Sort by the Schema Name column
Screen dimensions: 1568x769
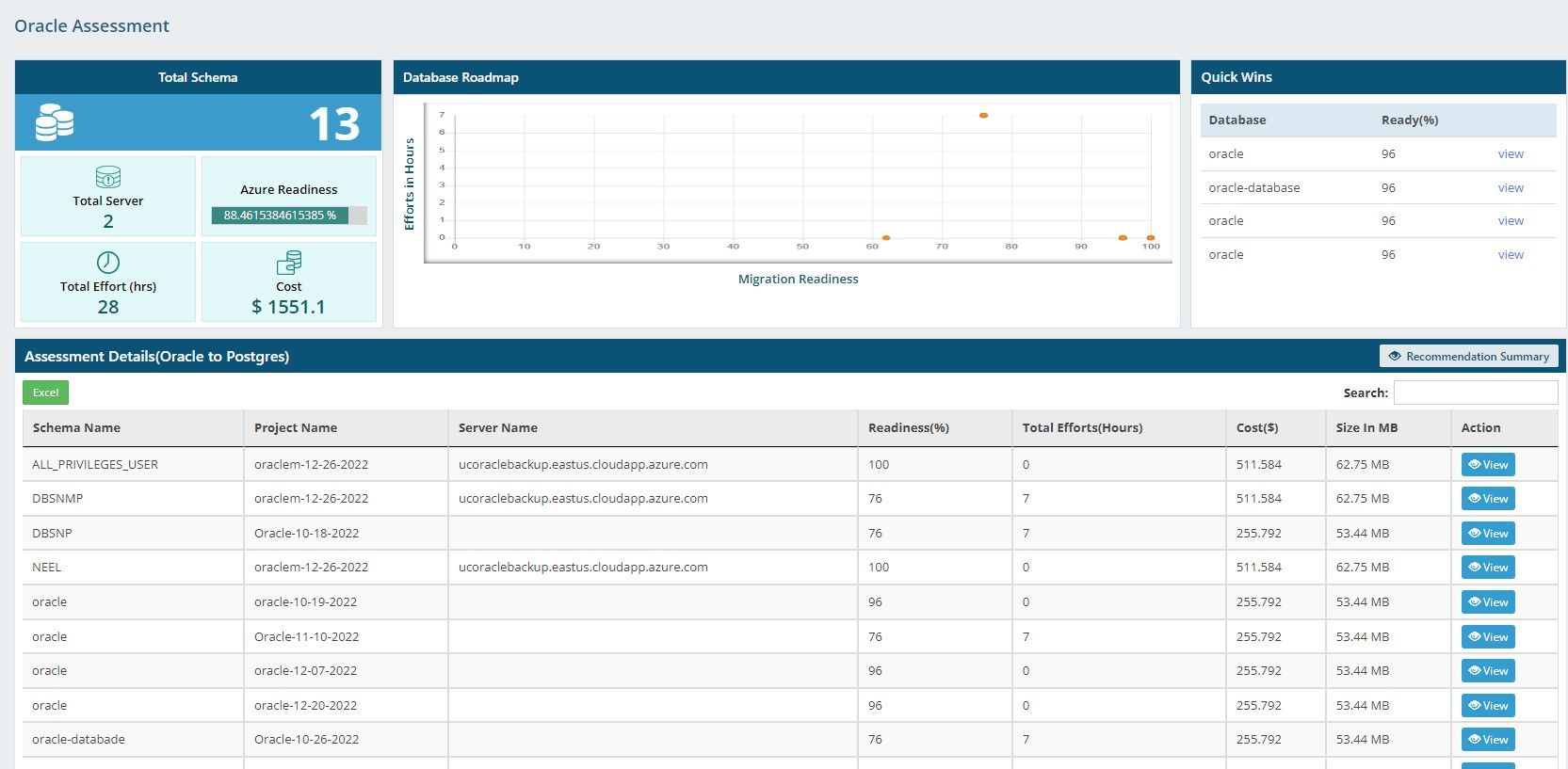(x=133, y=427)
